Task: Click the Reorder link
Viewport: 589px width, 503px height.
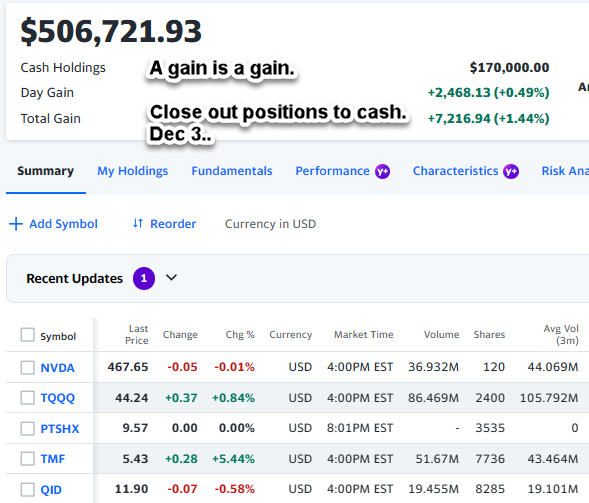Action: (x=173, y=224)
